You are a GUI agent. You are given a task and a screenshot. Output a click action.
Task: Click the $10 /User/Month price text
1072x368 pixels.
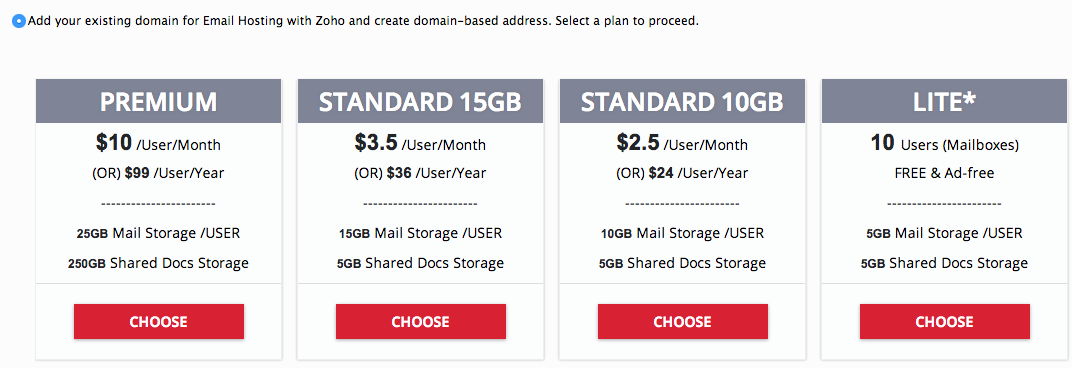(x=159, y=144)
